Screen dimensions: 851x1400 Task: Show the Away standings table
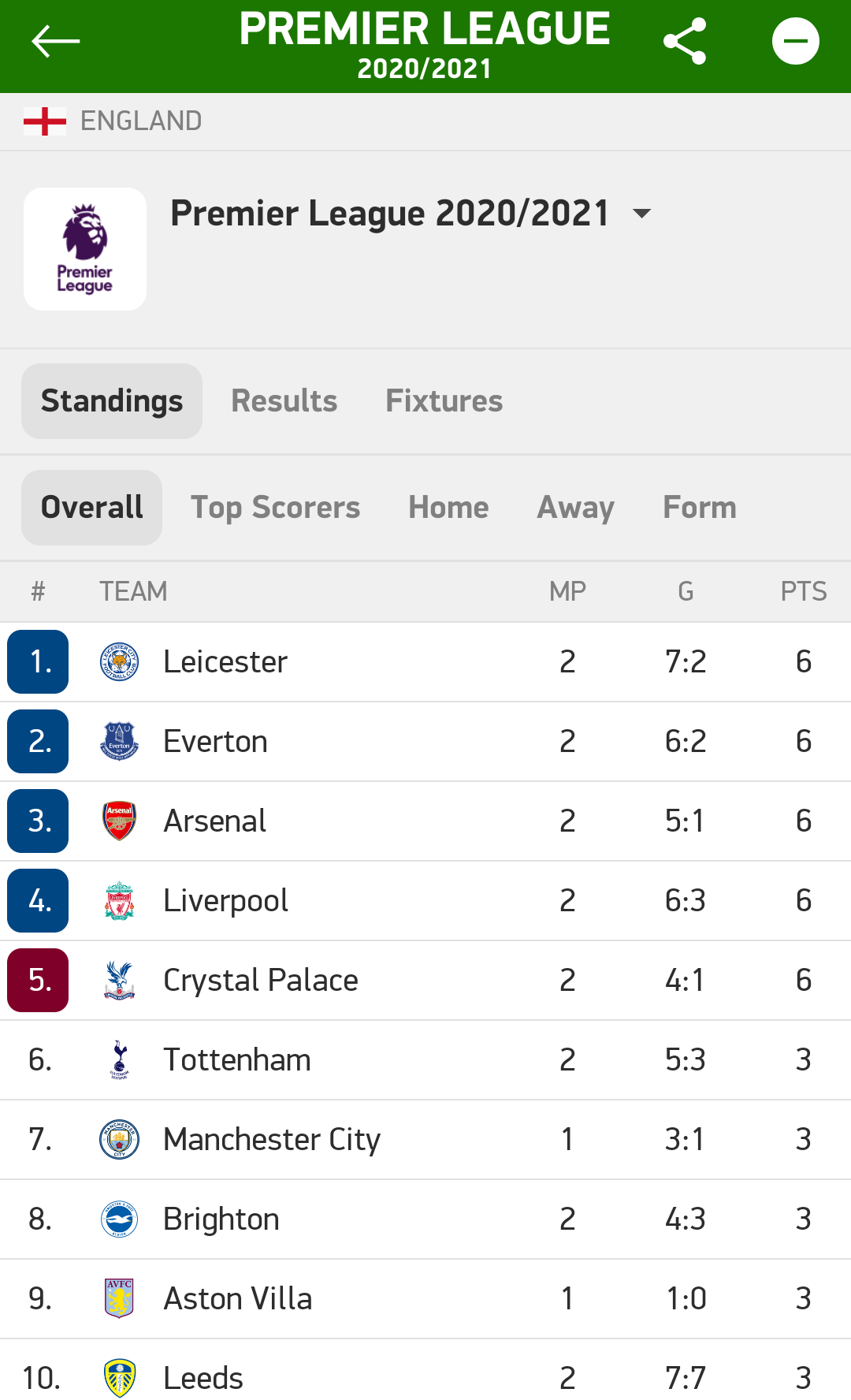click(x=575, y=508)
